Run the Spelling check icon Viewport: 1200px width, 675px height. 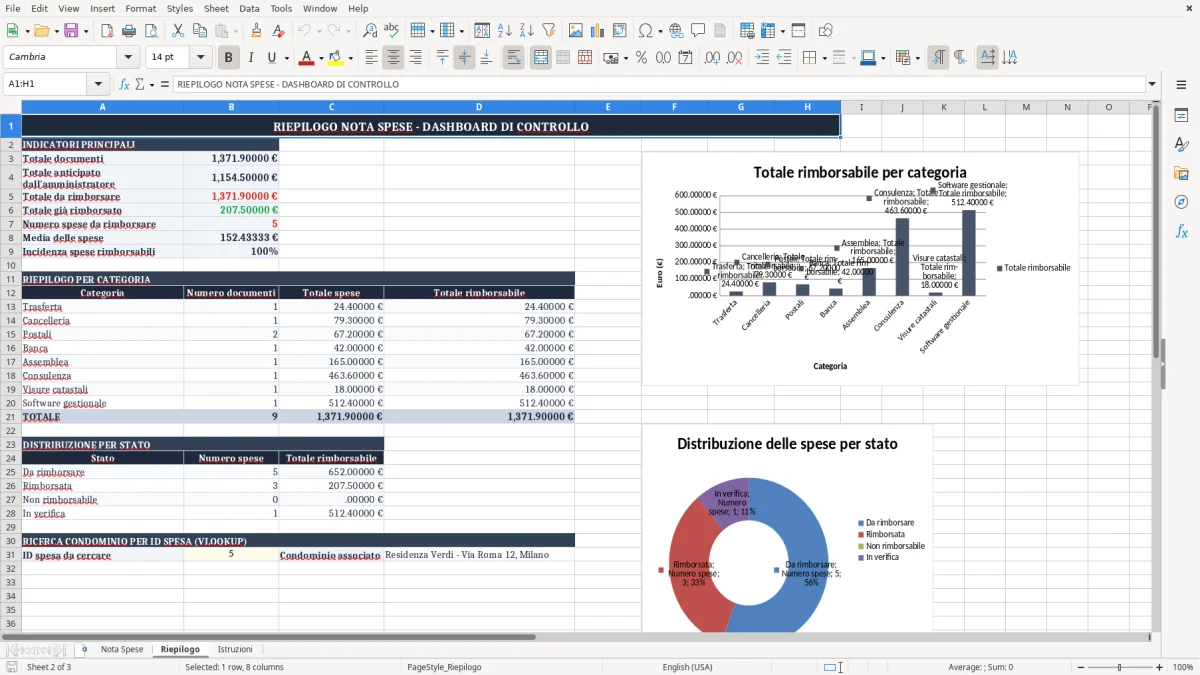click(x=392, y=31)
